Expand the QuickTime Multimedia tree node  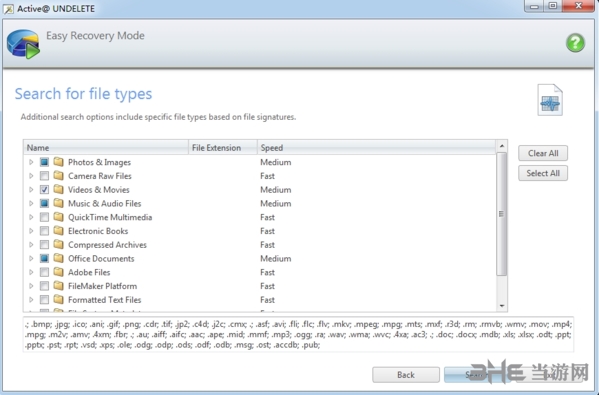tap(31, 217)
